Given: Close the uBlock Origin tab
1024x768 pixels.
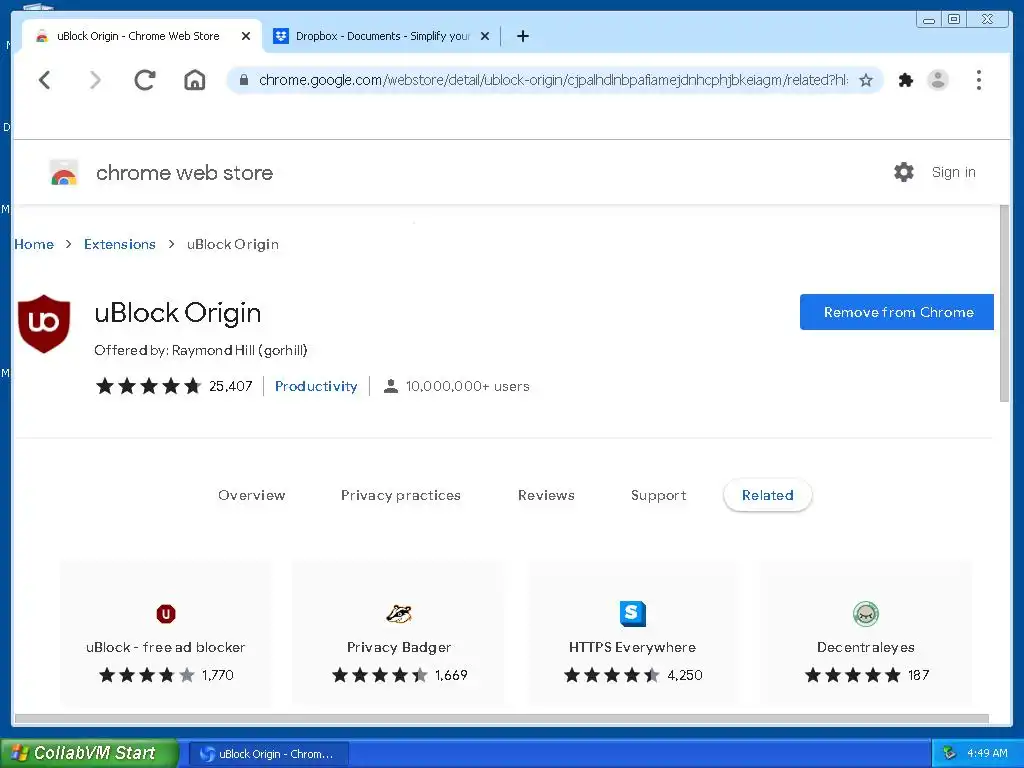Looking at the screenshot, I should (246, 37).
